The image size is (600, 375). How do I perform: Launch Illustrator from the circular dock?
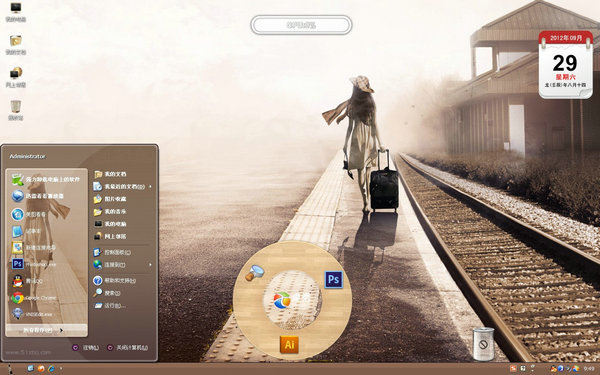(289, 344)
